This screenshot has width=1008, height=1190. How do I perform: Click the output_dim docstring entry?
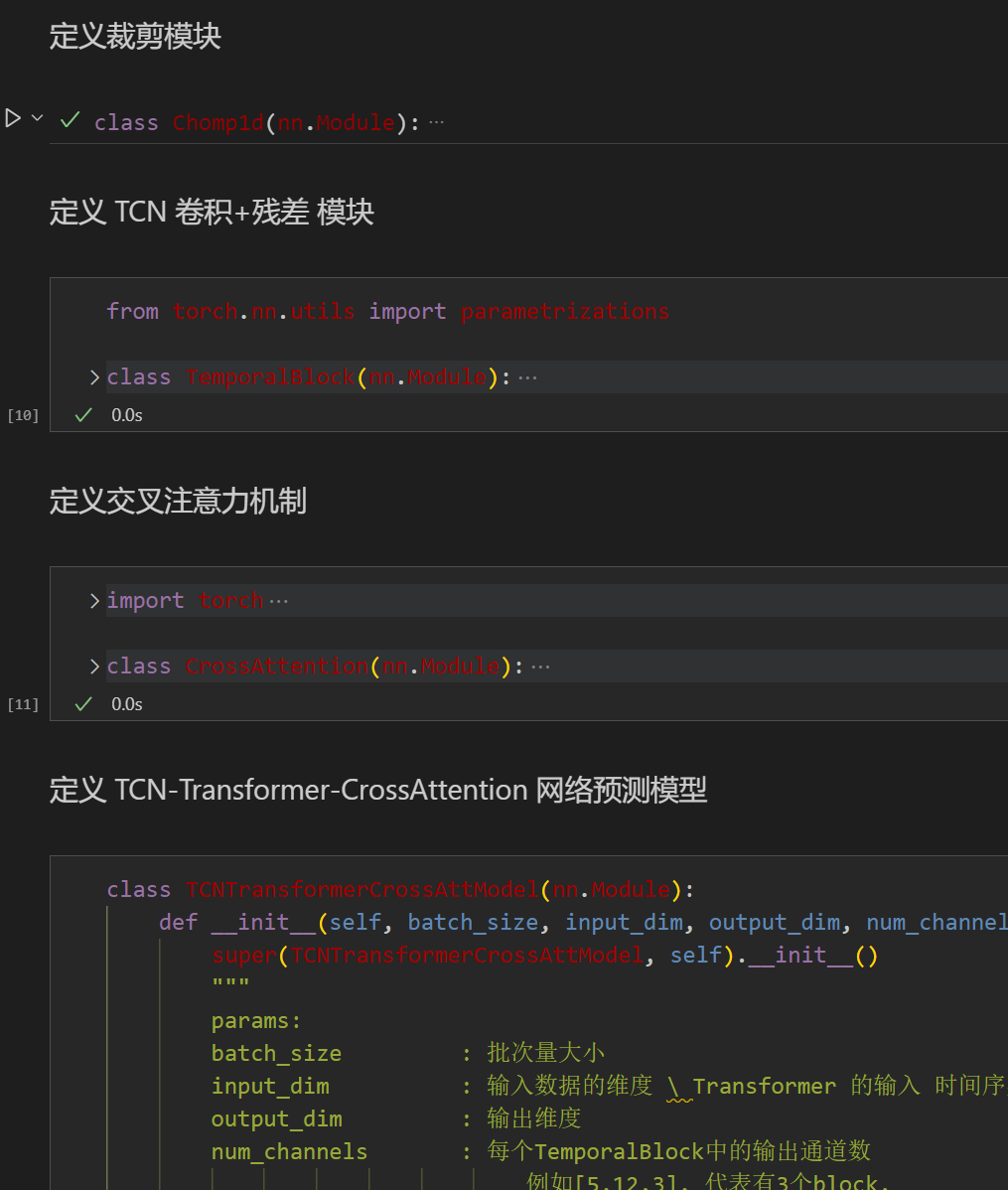pyautogui.click(x=276, y=1118)
